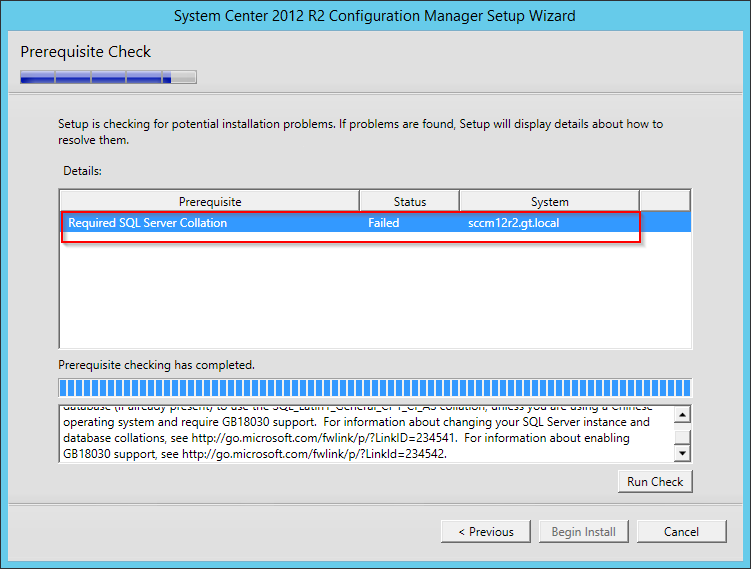Click the Details: label
Screen dimensions: 751x569
tap(82, 171)
